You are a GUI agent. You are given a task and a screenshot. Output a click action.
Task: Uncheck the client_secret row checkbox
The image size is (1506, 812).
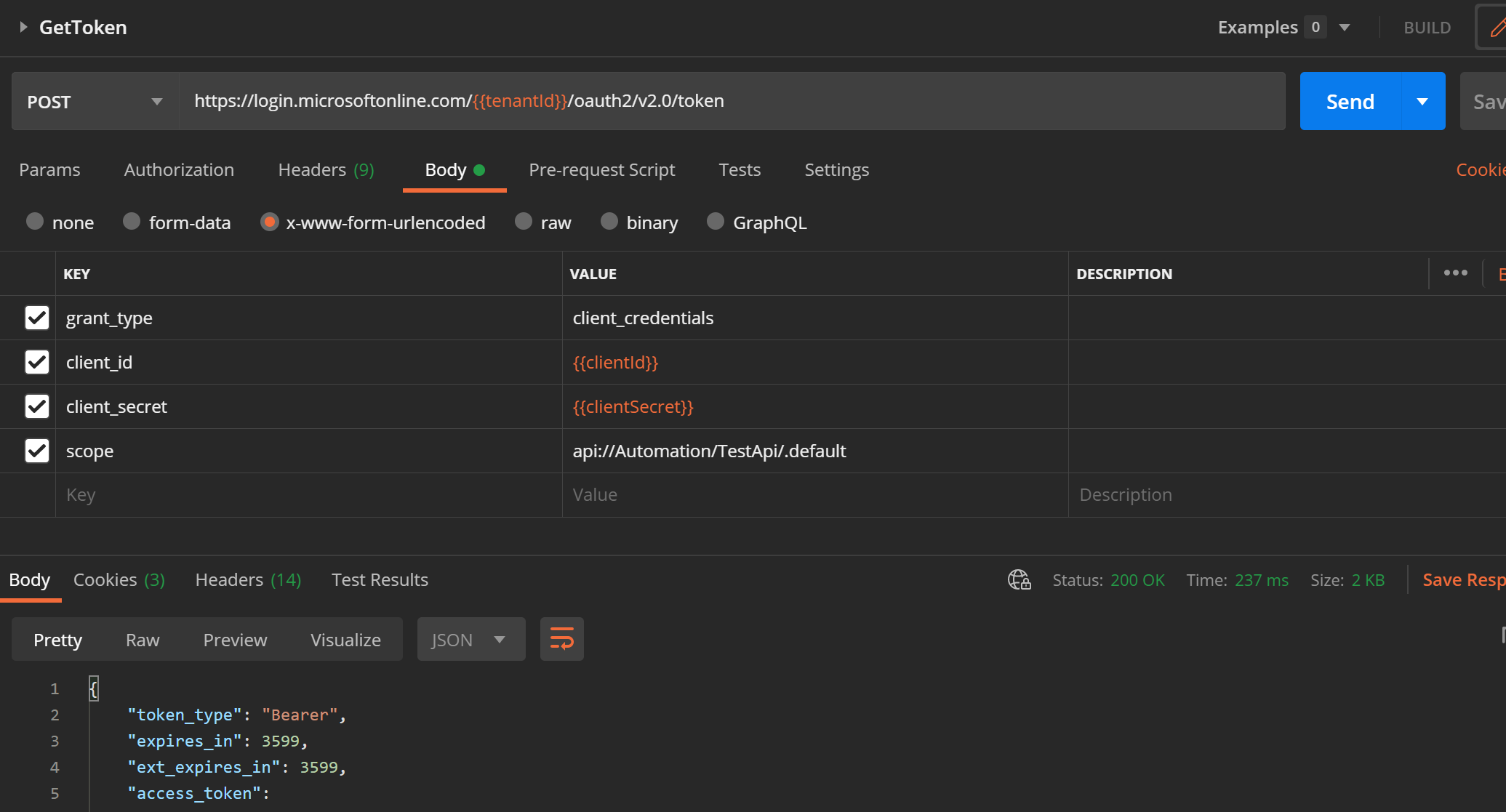click(37, 406)
